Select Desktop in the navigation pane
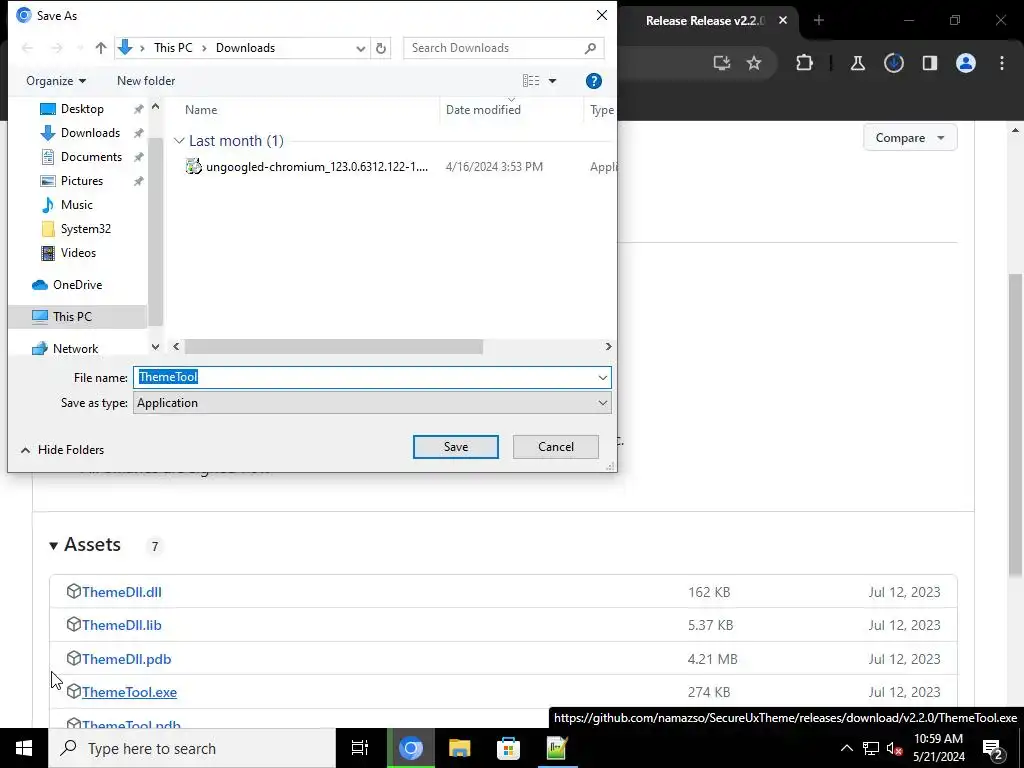The width and height of the screenshot is (1024, 768). [82, 109]
